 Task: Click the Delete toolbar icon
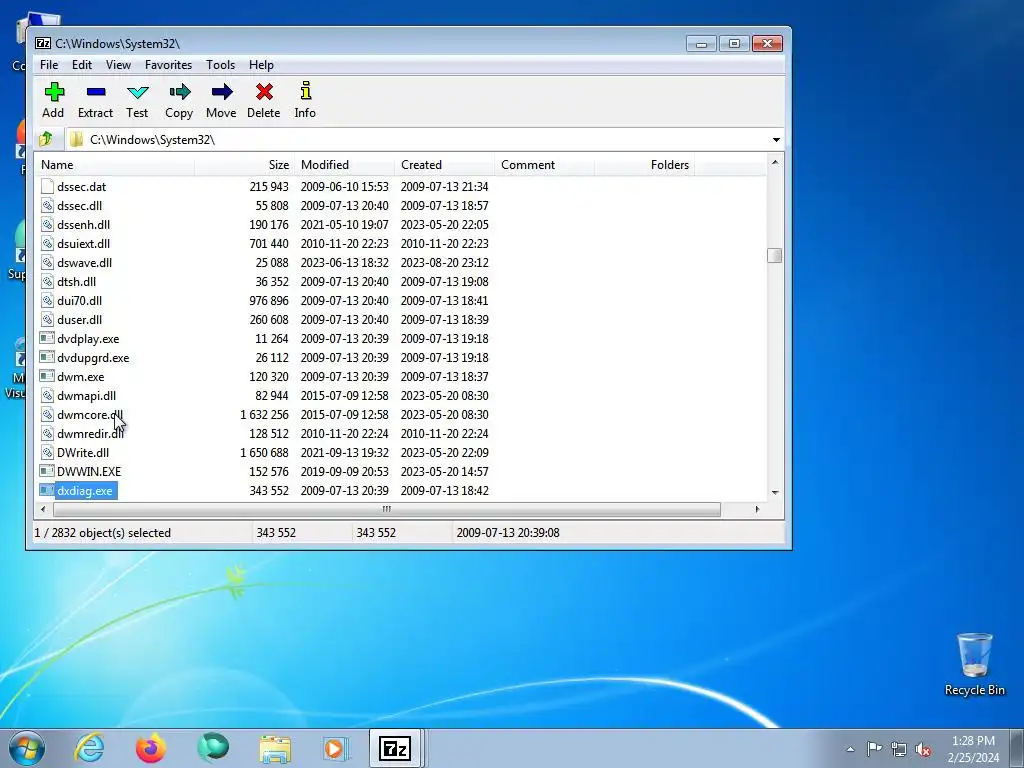[x=264, y=92]
